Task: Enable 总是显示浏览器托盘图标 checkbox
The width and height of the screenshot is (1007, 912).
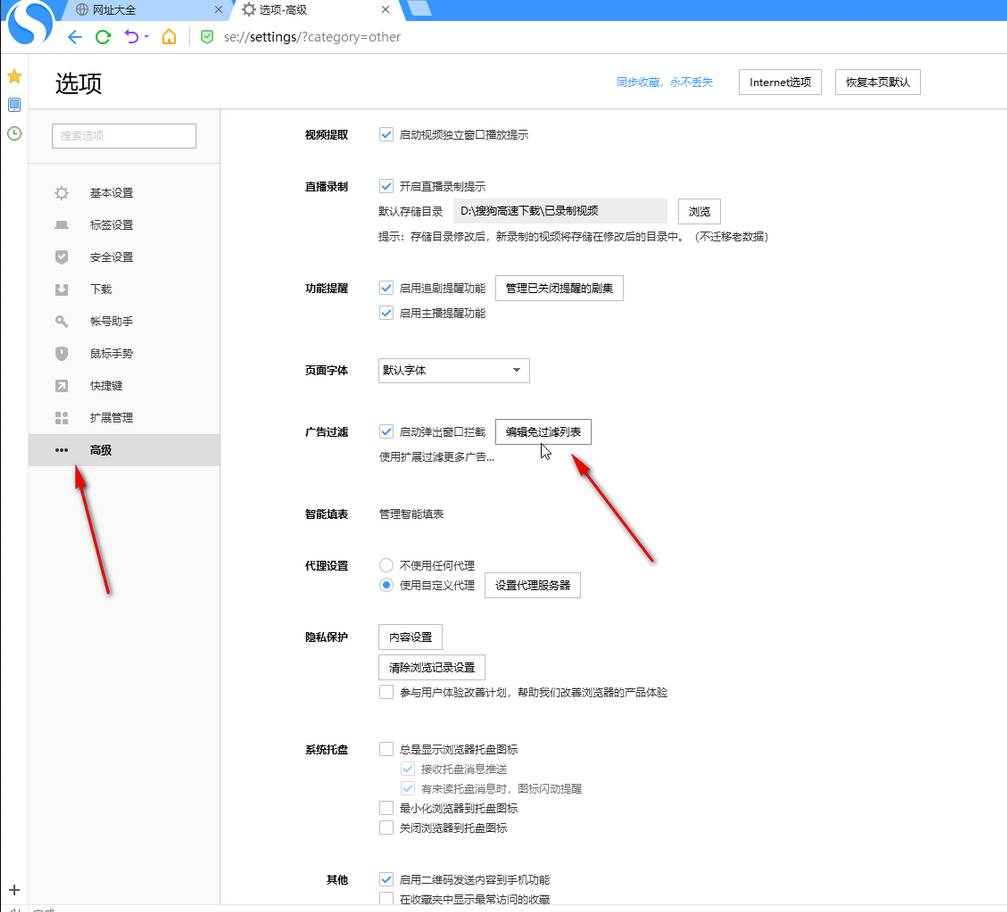Action: [x=386, y=750]
